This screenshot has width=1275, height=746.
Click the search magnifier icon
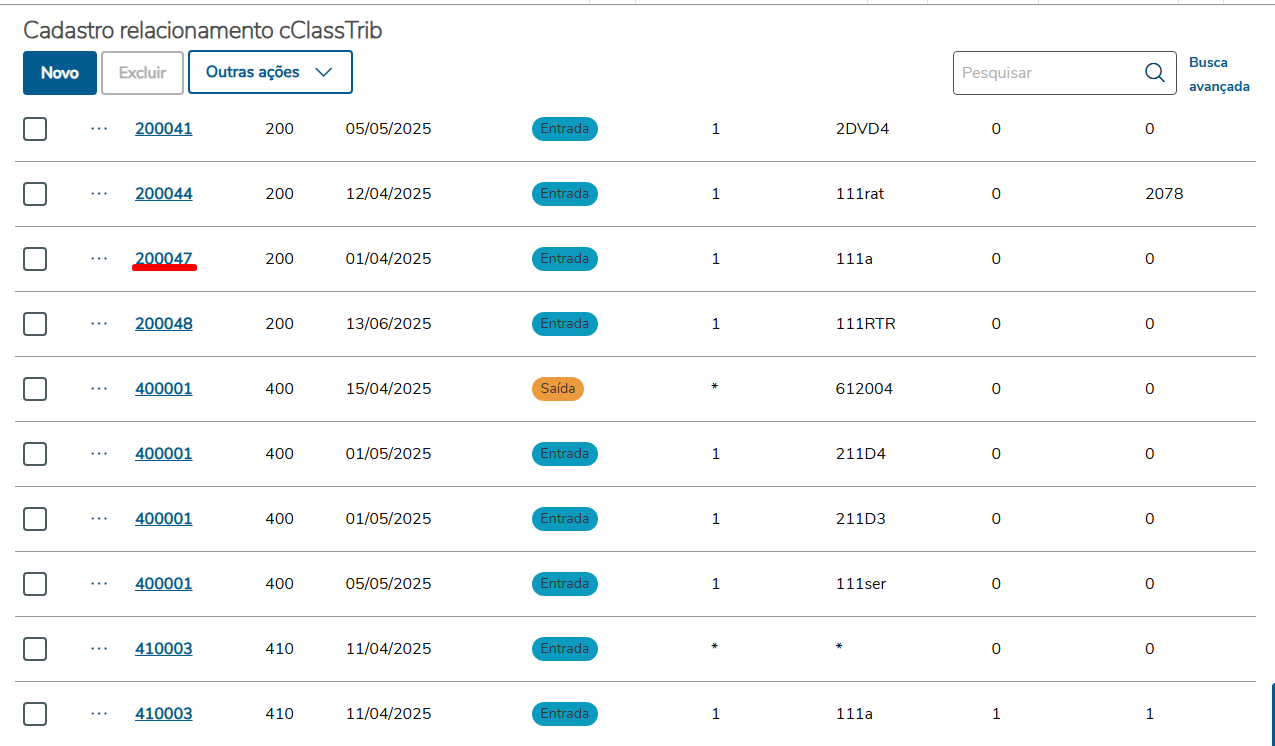pyautogui.click(x=1154, y=73)
